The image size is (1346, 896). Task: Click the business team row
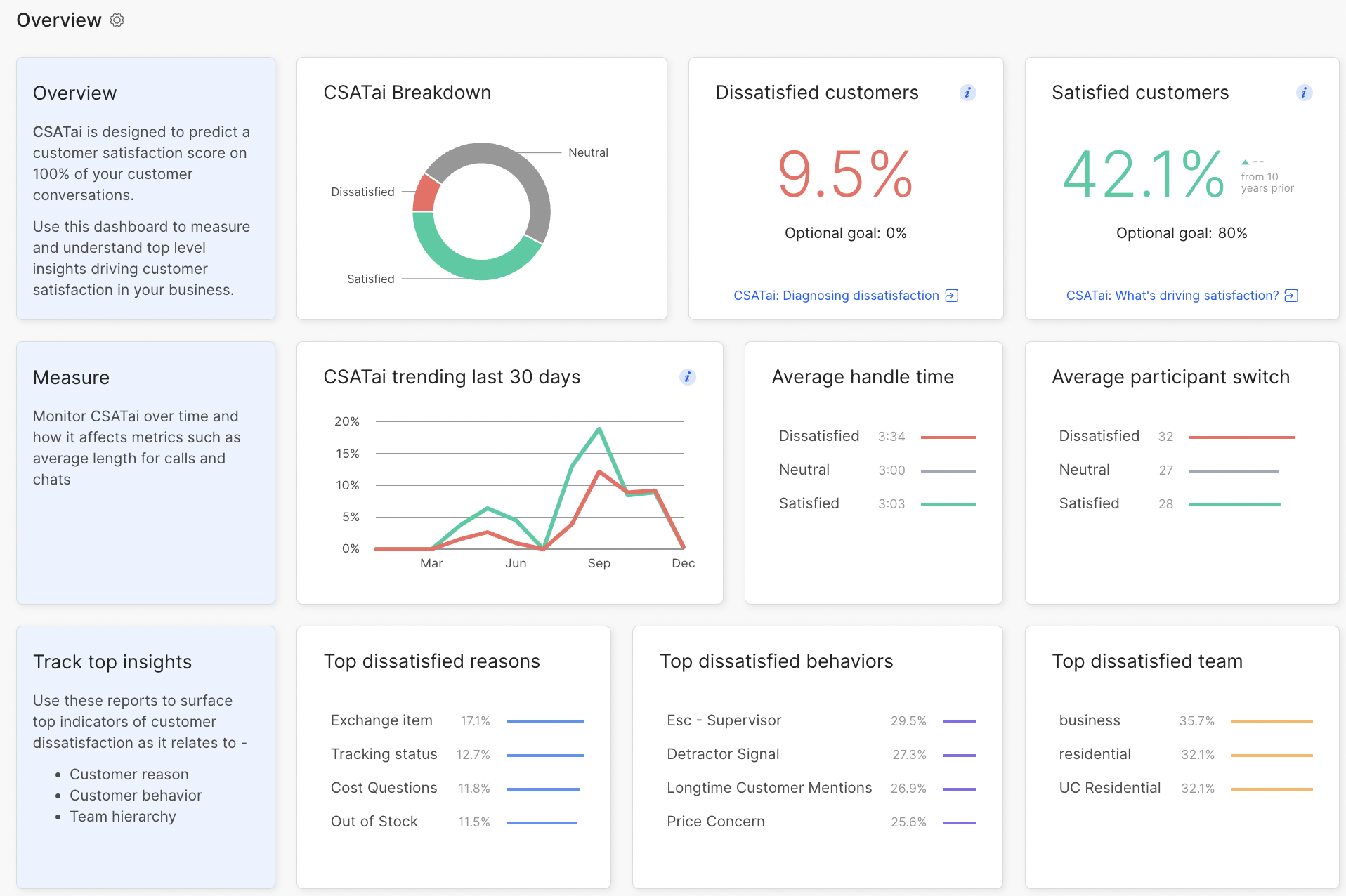(1090, 720)
